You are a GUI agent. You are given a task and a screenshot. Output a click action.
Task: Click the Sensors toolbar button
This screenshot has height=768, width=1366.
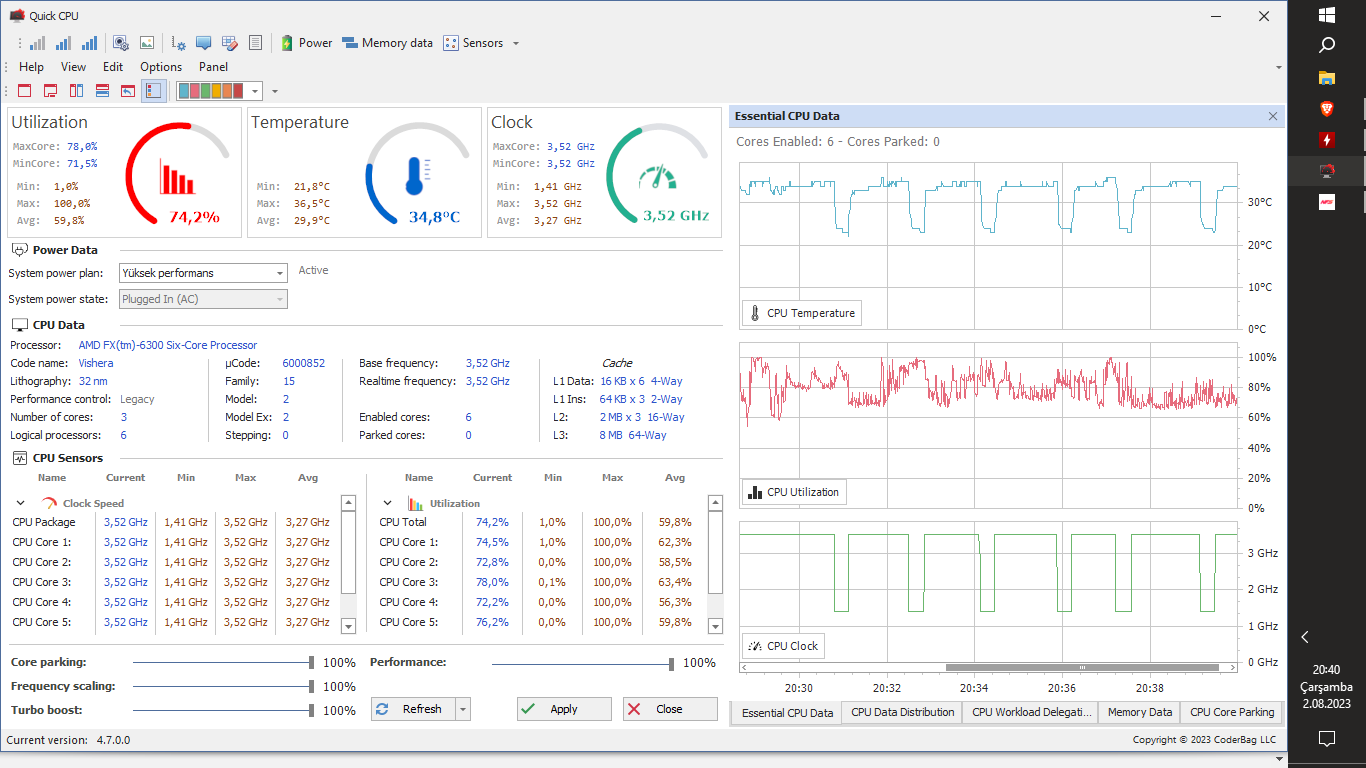[x=474, y=43]
